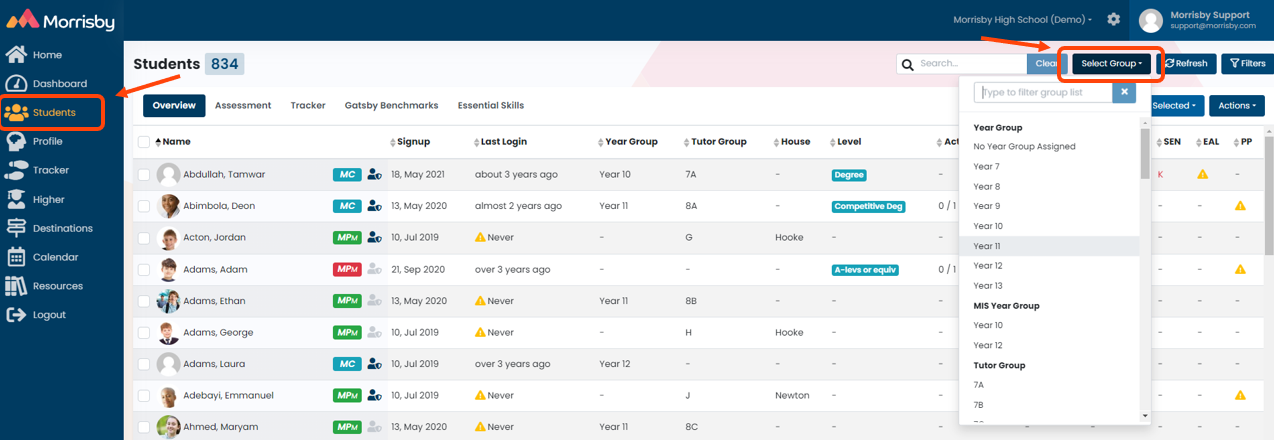Click the Never warning icon for Acton, Jordan

480,238
